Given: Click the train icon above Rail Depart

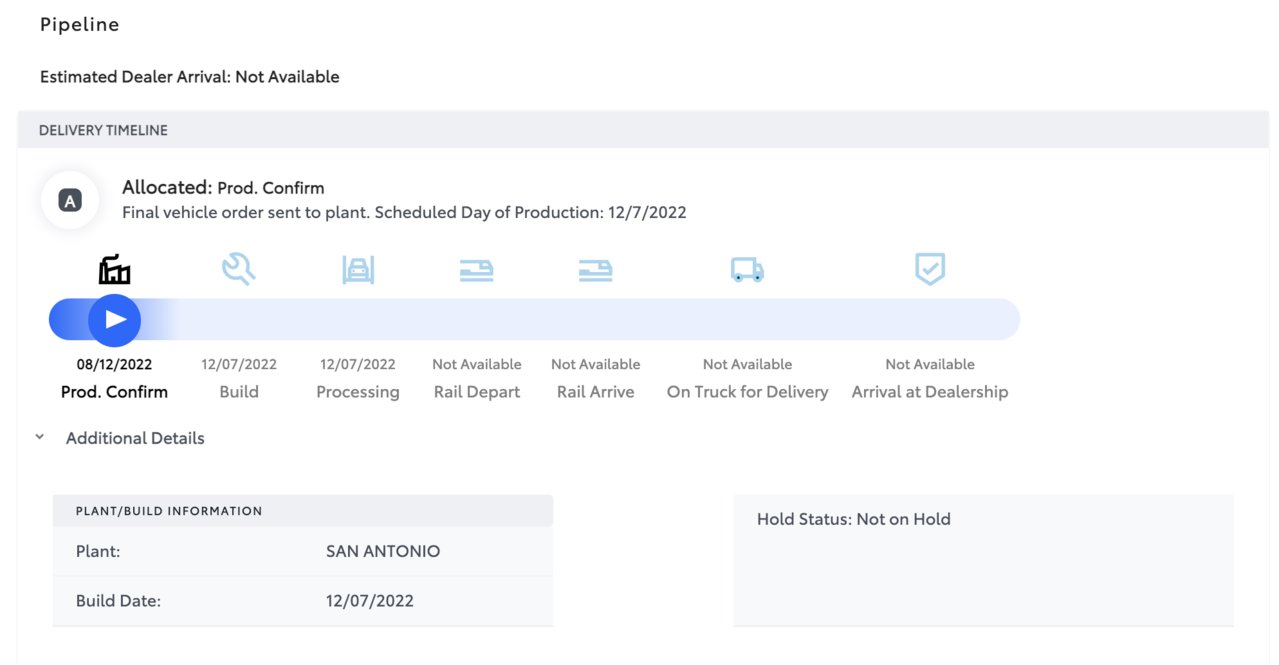Looking at the screenshot, I should click(477, 270).
